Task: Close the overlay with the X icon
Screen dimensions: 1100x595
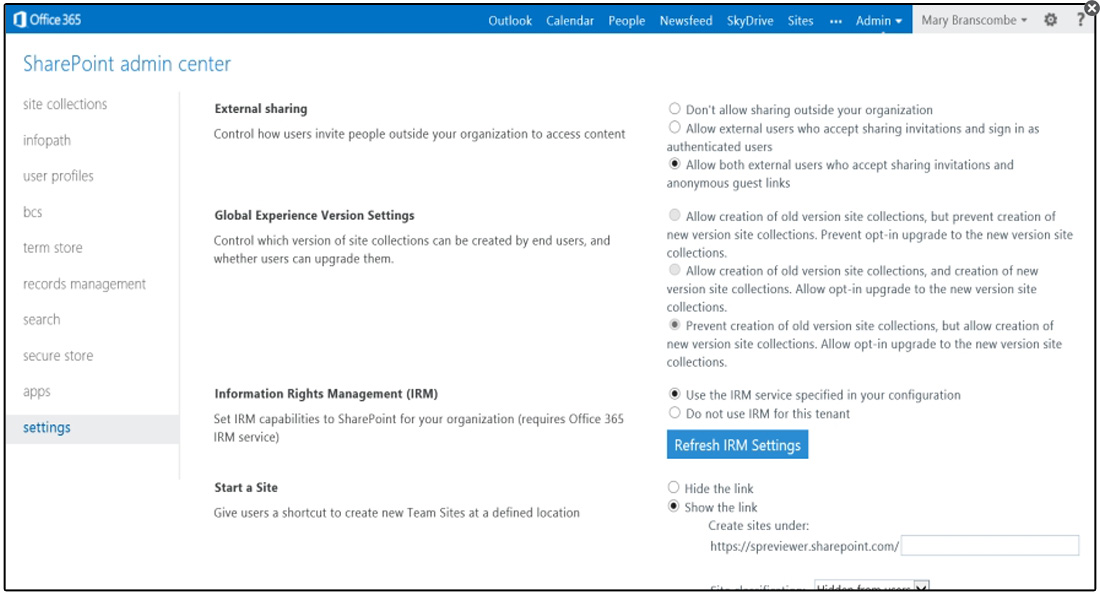Action: pyautogui.click(x=1092, y=8)
